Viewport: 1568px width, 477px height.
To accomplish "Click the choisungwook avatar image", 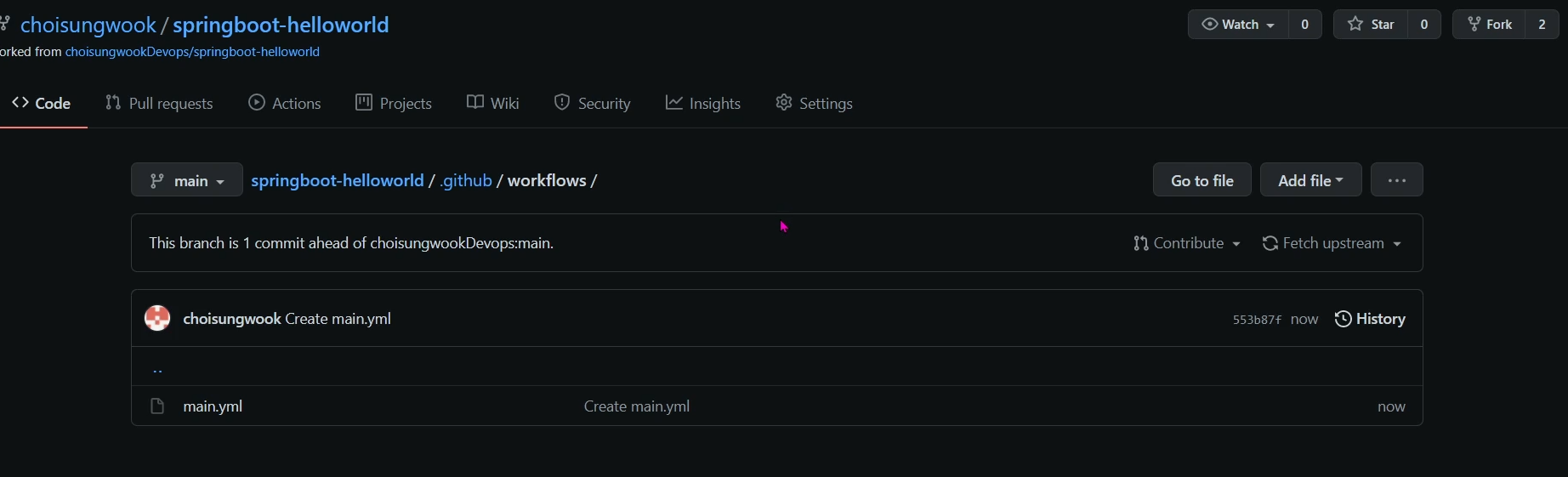I will pos(157,318).
